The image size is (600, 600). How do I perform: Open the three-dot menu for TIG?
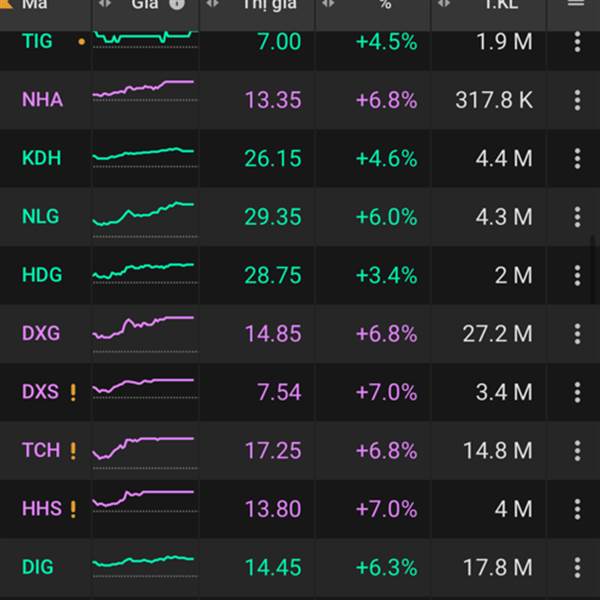point(577,42)
